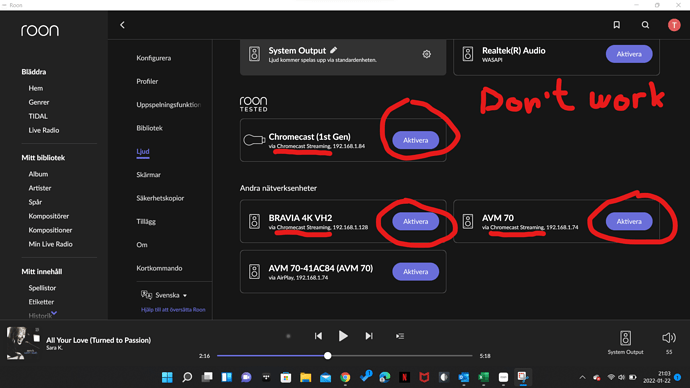690x388 pixels.
Task: Select the Ljud settings tab
Action: pyautogui.click(x=143, y=151)
